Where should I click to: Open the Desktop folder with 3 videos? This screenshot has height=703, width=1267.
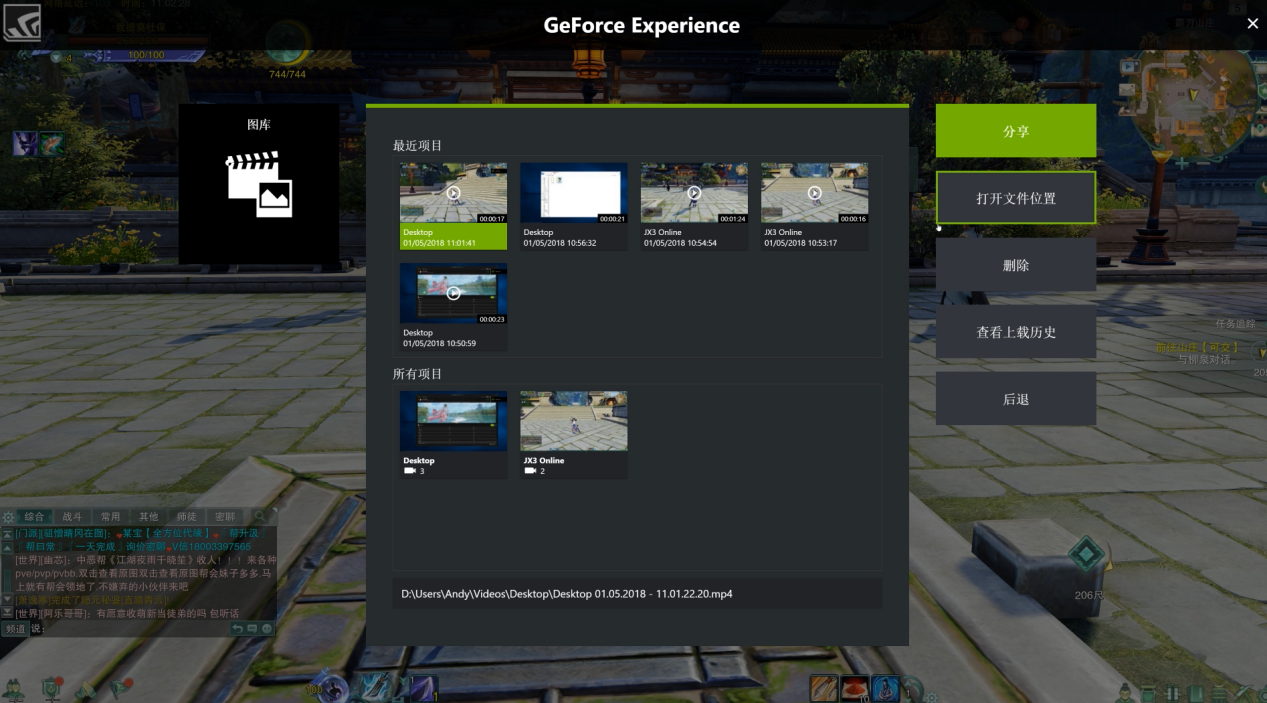coord(453,434)
